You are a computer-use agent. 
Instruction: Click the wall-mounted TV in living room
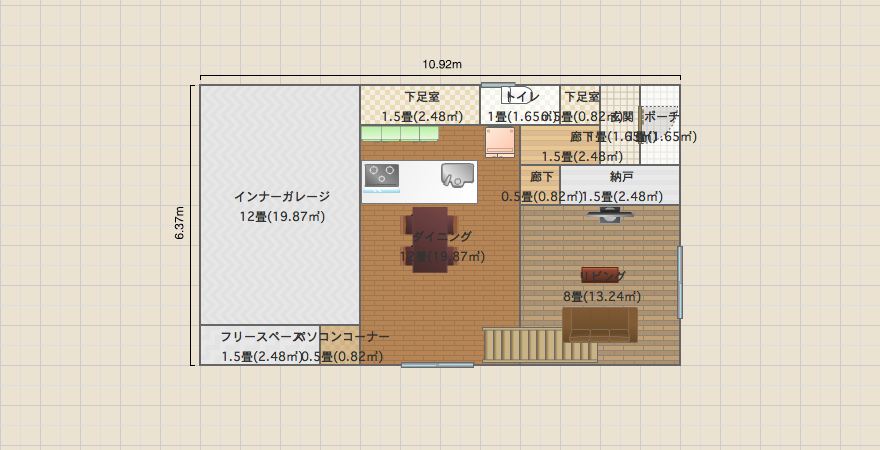point(609,212)
